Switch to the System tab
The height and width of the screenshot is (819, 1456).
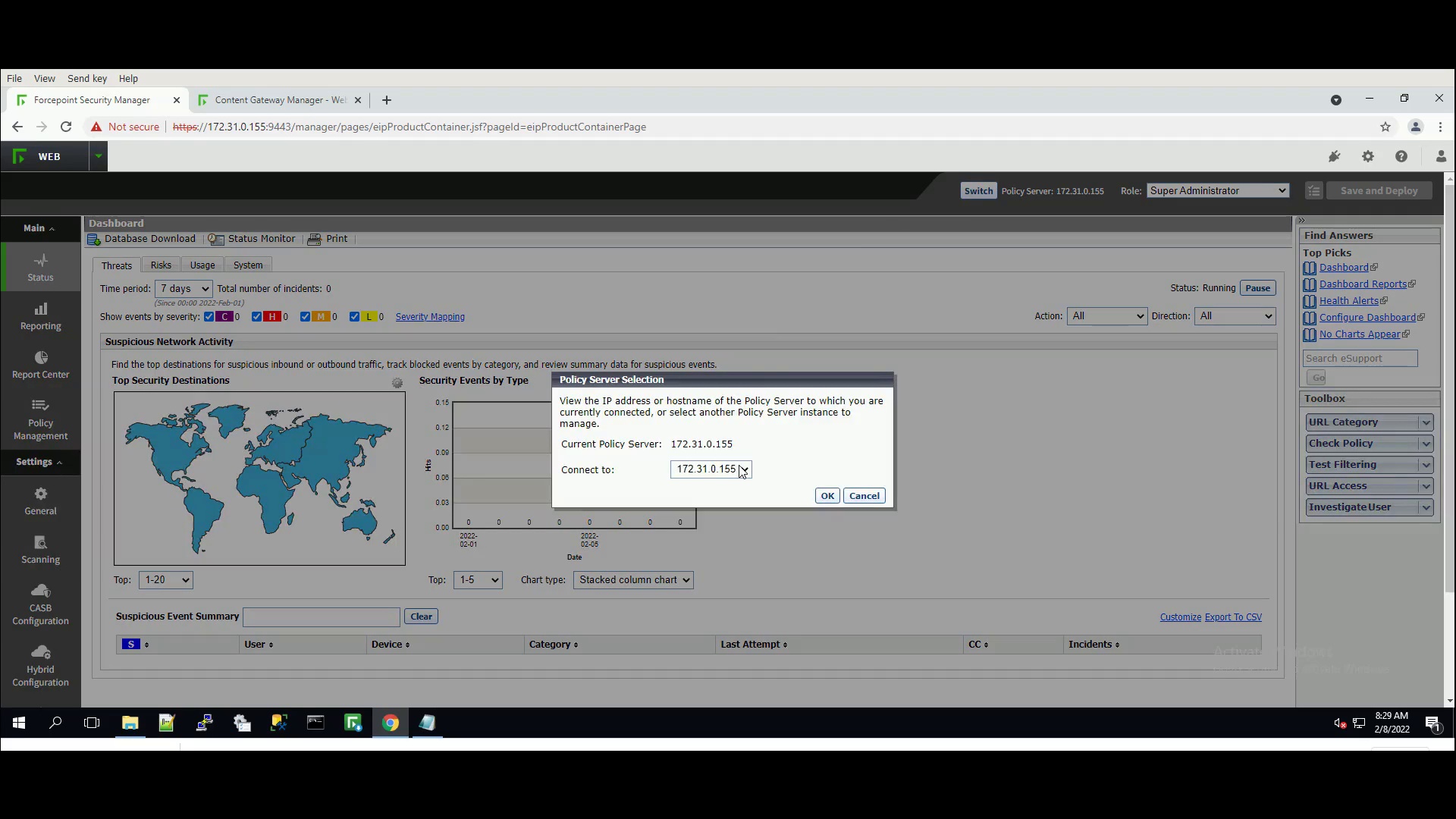pos(248,265)
